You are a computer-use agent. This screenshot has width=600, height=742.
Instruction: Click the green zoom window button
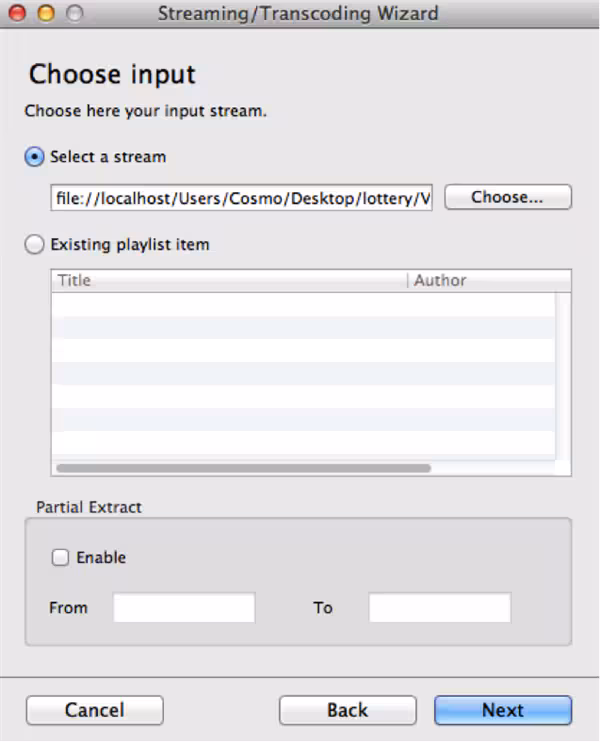coord(73,14)
